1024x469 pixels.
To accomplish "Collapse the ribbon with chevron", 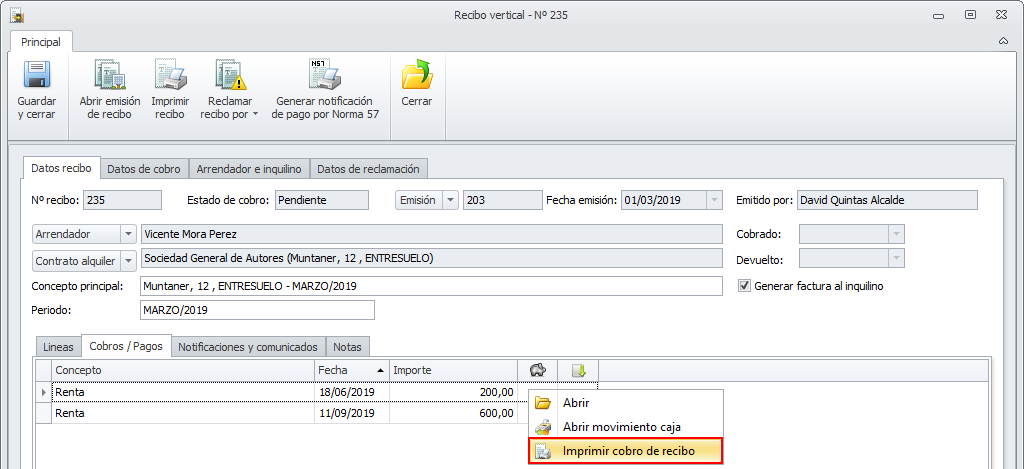I will click(x=1003, y=41).
